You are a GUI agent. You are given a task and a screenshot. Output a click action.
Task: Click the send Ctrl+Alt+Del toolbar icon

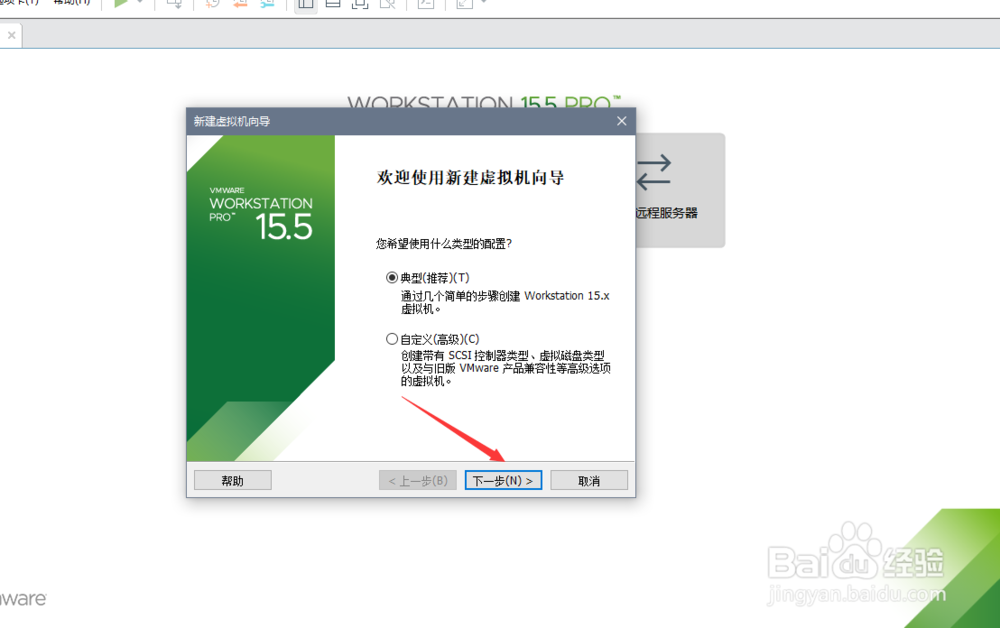point(174,3)
